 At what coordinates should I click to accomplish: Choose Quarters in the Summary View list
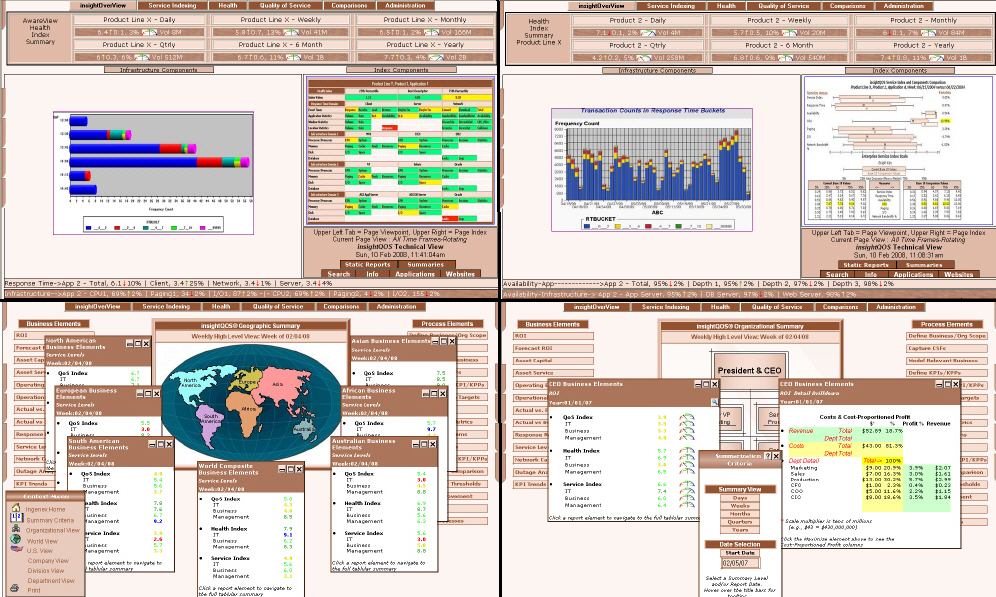[x=740, y=521]
